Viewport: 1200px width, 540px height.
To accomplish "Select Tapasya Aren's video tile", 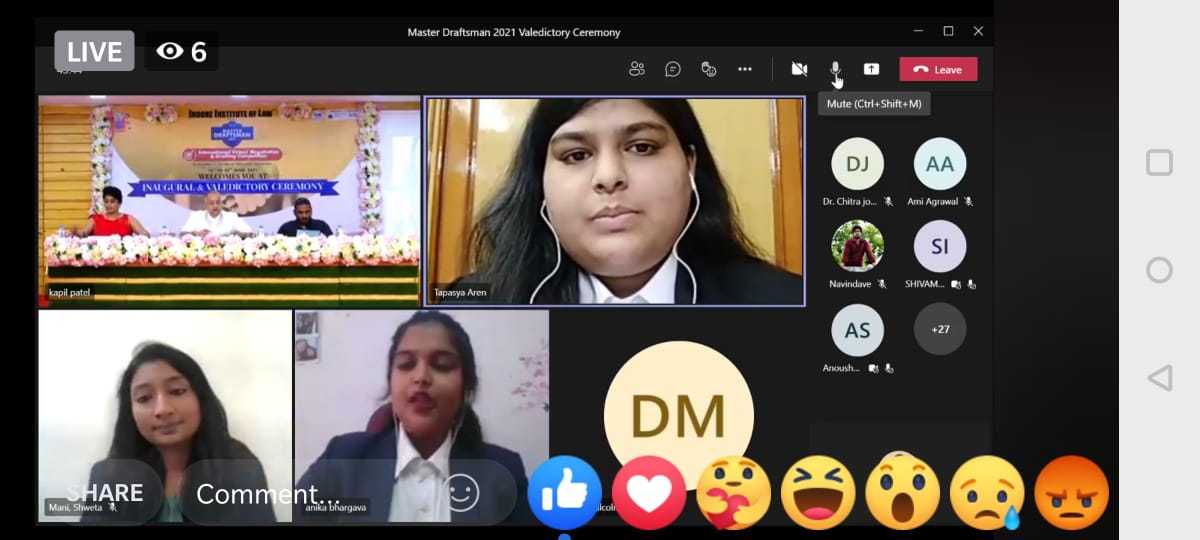I will click(615, 200).
